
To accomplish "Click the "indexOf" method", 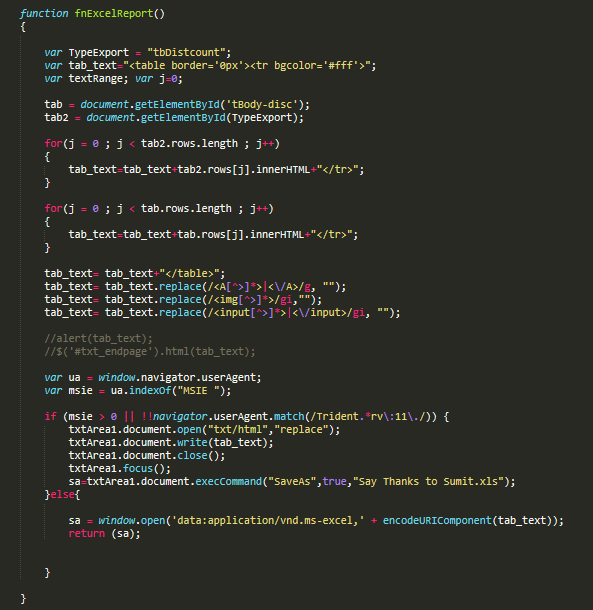I will (x=150, y=391).
